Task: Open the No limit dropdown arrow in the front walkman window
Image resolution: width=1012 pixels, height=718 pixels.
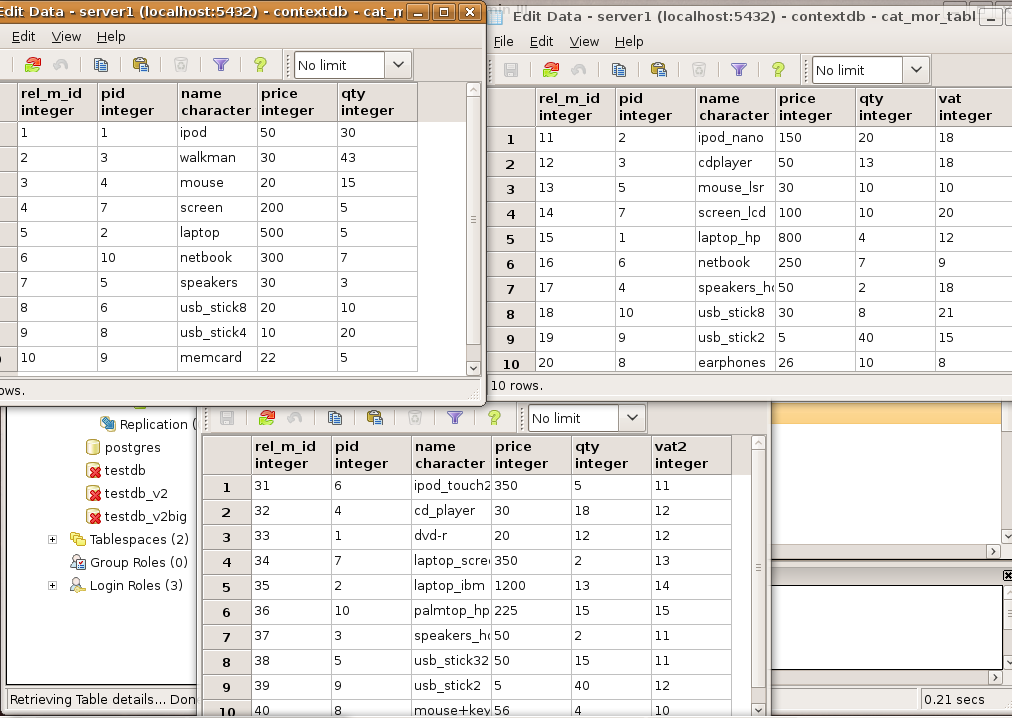Action: [398, 65]
